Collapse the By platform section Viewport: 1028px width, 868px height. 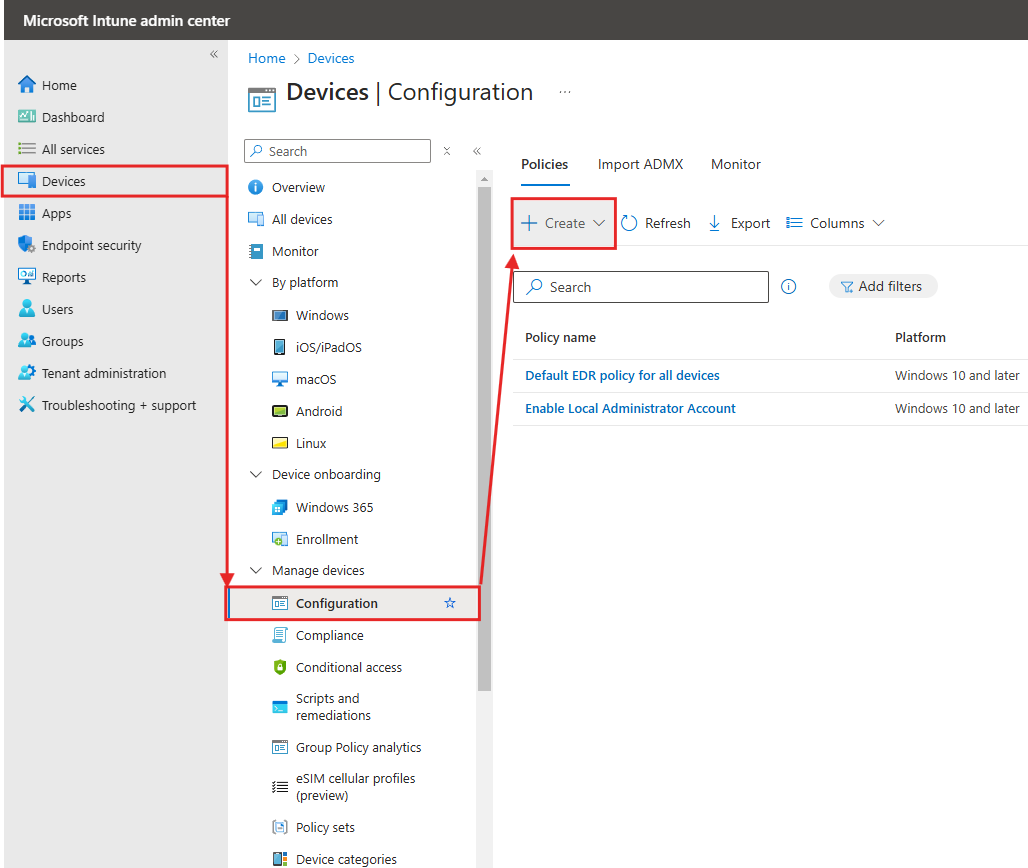pyautogui.click(x=256, y=283)
